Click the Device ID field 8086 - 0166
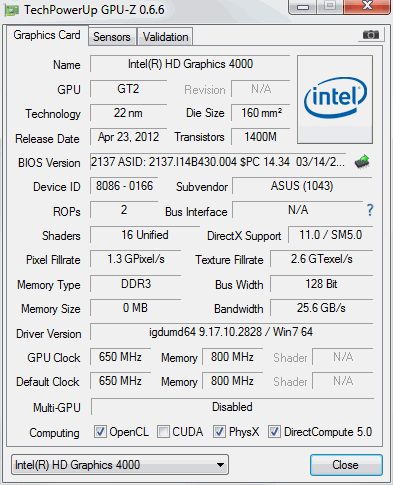The height and width of the screenshot is (485, 393). coord(124,186)
